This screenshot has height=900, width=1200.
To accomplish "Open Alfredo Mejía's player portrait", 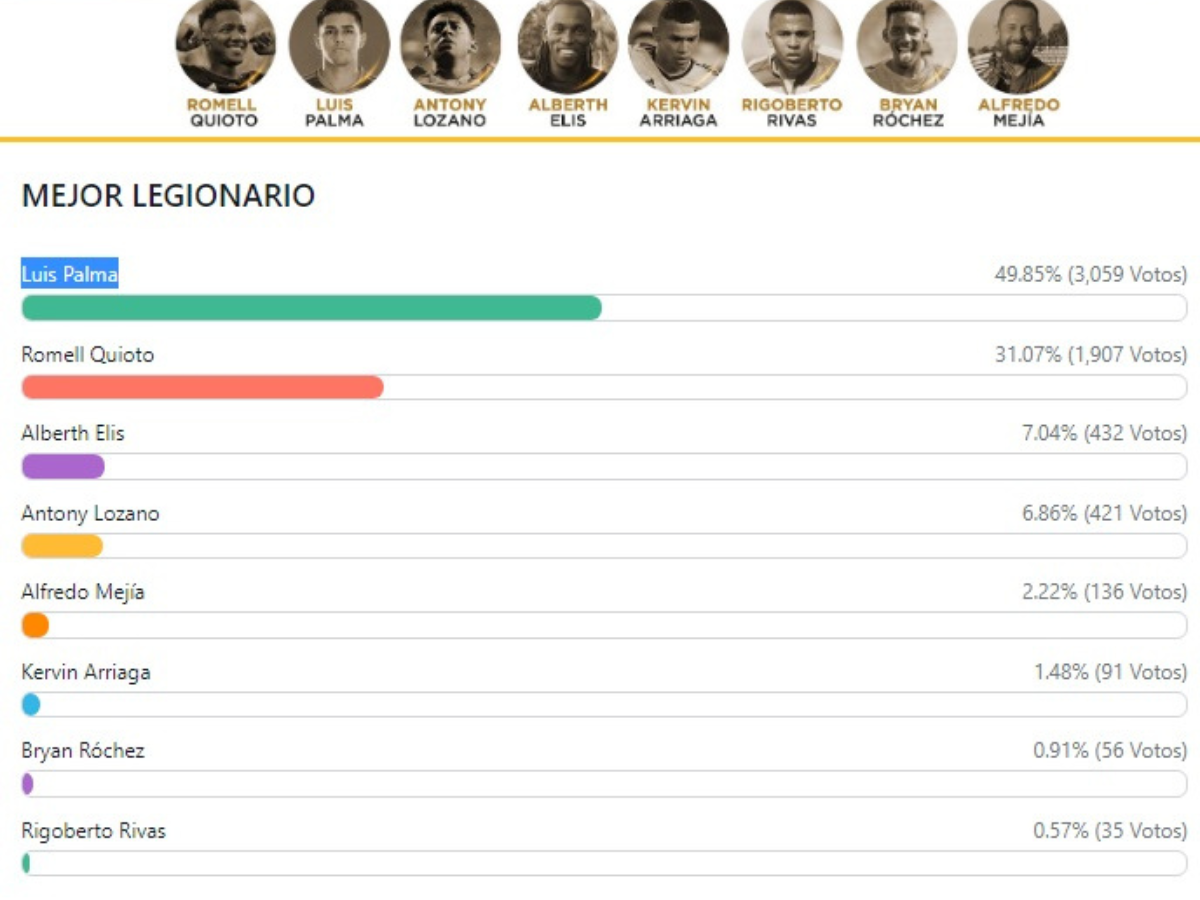I will coord(1018,45).
